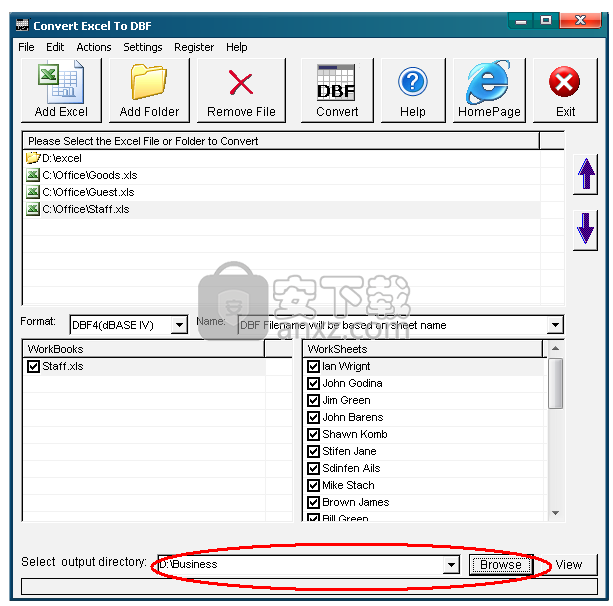Click the Please Select the Excel File header
The image size is (613, 606).
pos(281,141)
